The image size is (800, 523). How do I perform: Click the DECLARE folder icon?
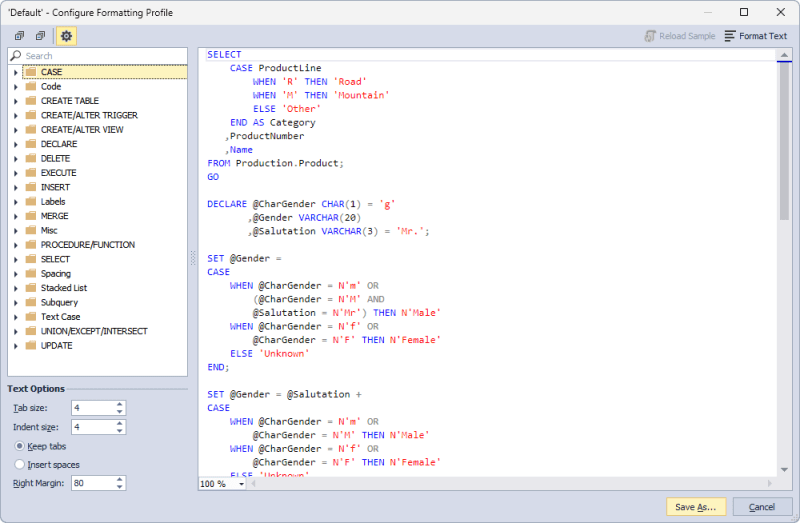point(31,144)
